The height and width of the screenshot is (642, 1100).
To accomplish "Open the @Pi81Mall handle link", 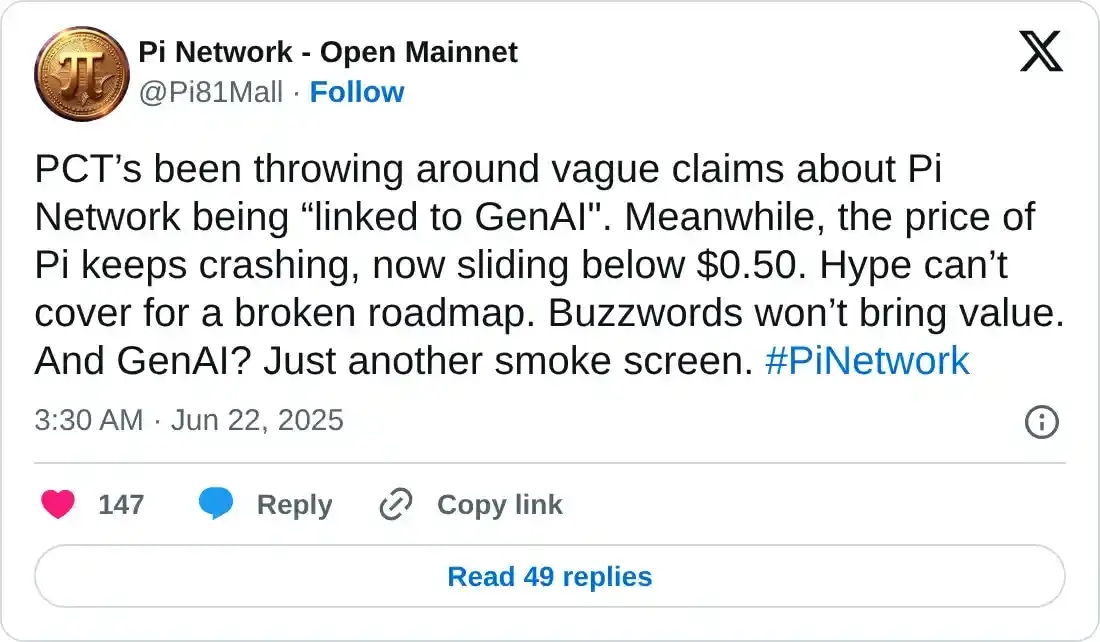I will [x=211, y=92].
